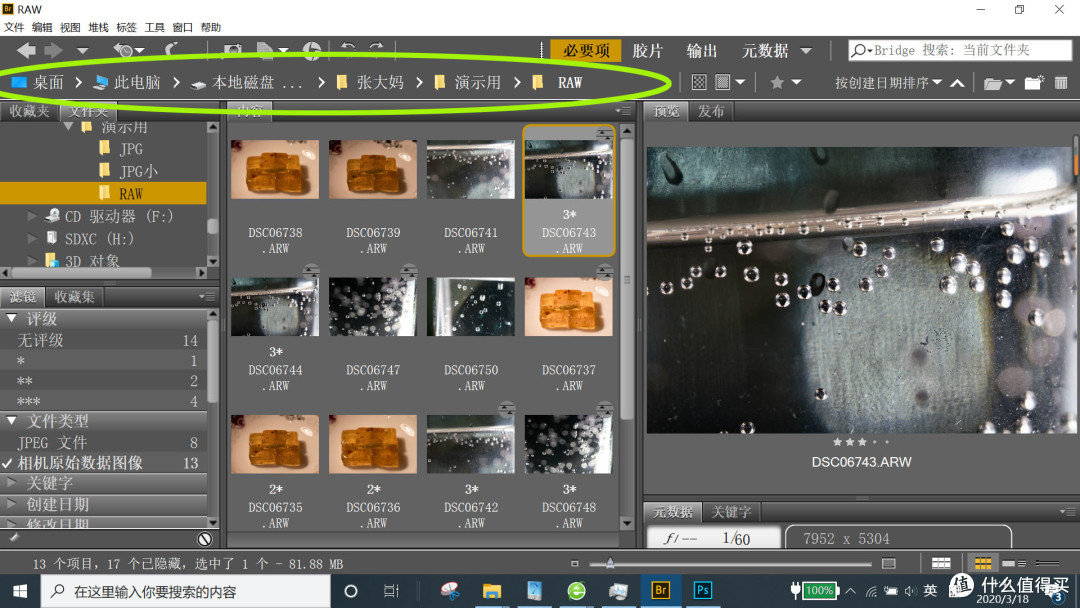
Task: Select the DSC06747.ARW thumbnail
Action: 373,306
